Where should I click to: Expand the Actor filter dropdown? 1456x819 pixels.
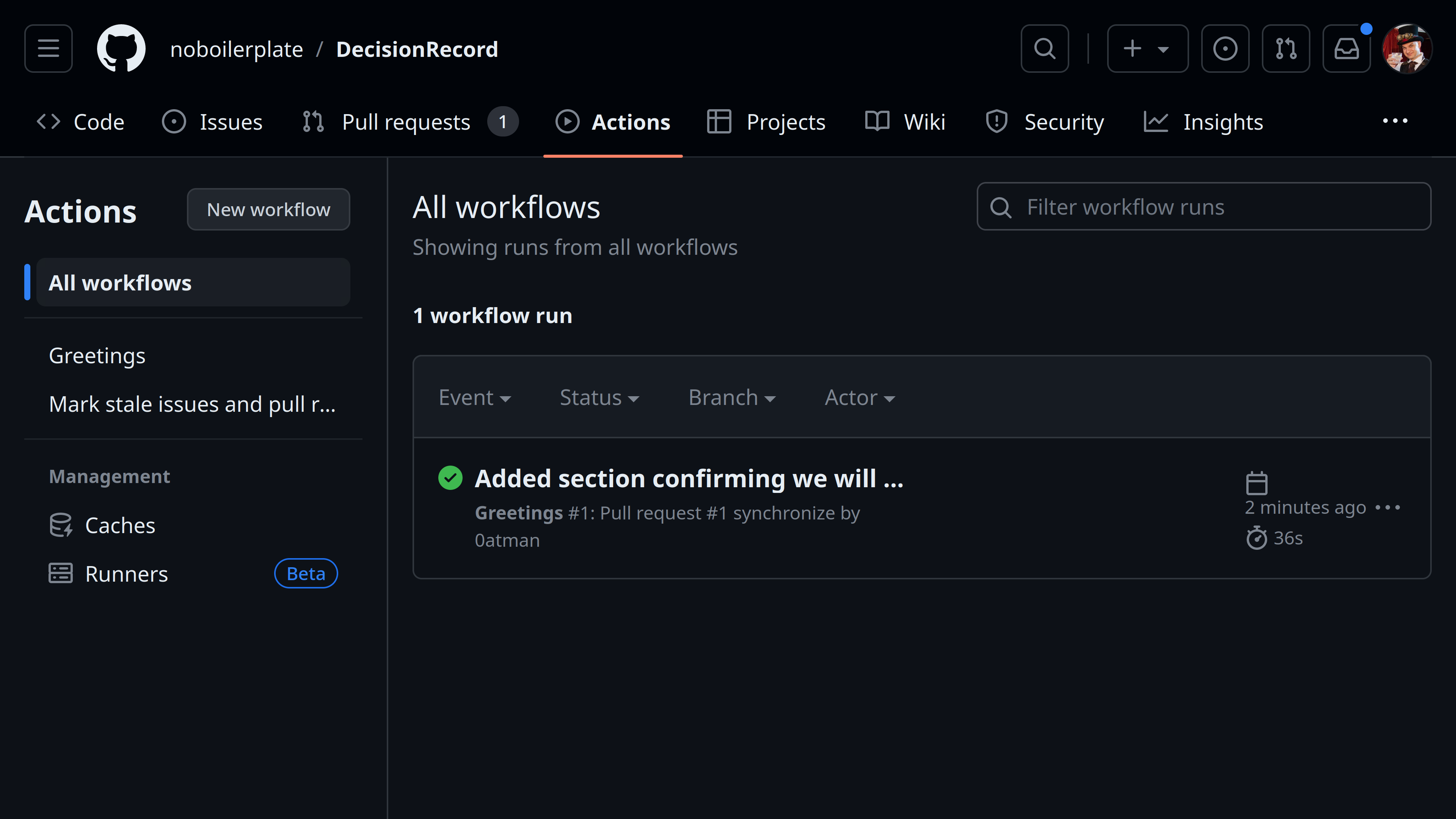tap(860, 397)
